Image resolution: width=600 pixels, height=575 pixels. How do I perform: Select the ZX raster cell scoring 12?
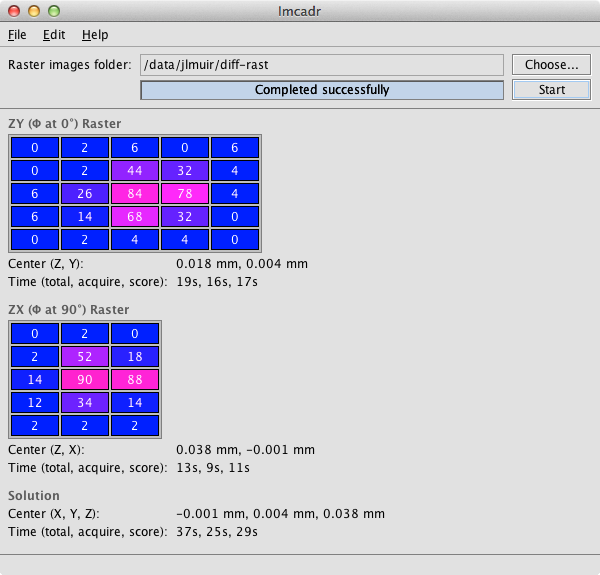[x=35, y=402]
